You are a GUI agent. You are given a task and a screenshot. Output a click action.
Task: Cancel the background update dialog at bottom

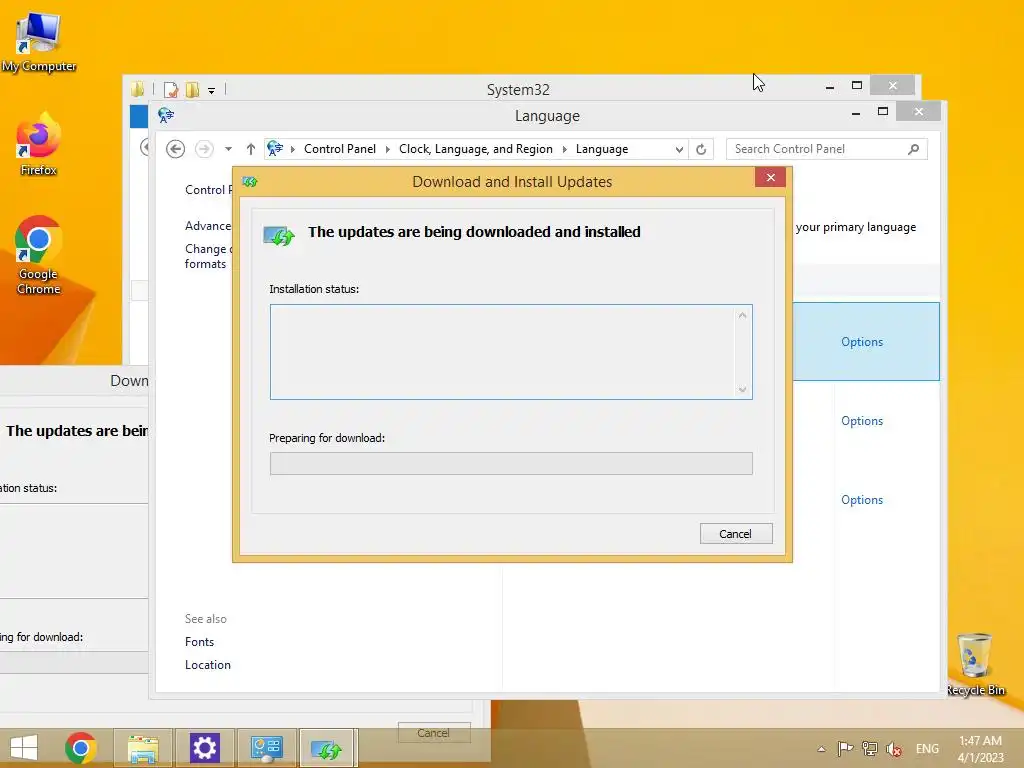click(434, 733)
